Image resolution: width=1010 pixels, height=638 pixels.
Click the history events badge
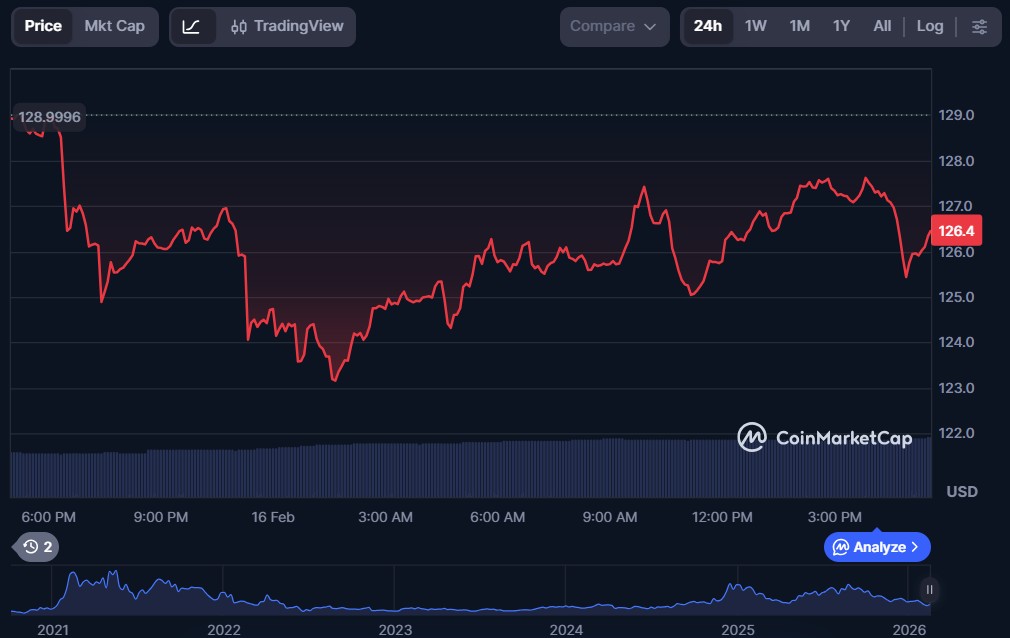point(37,547)
